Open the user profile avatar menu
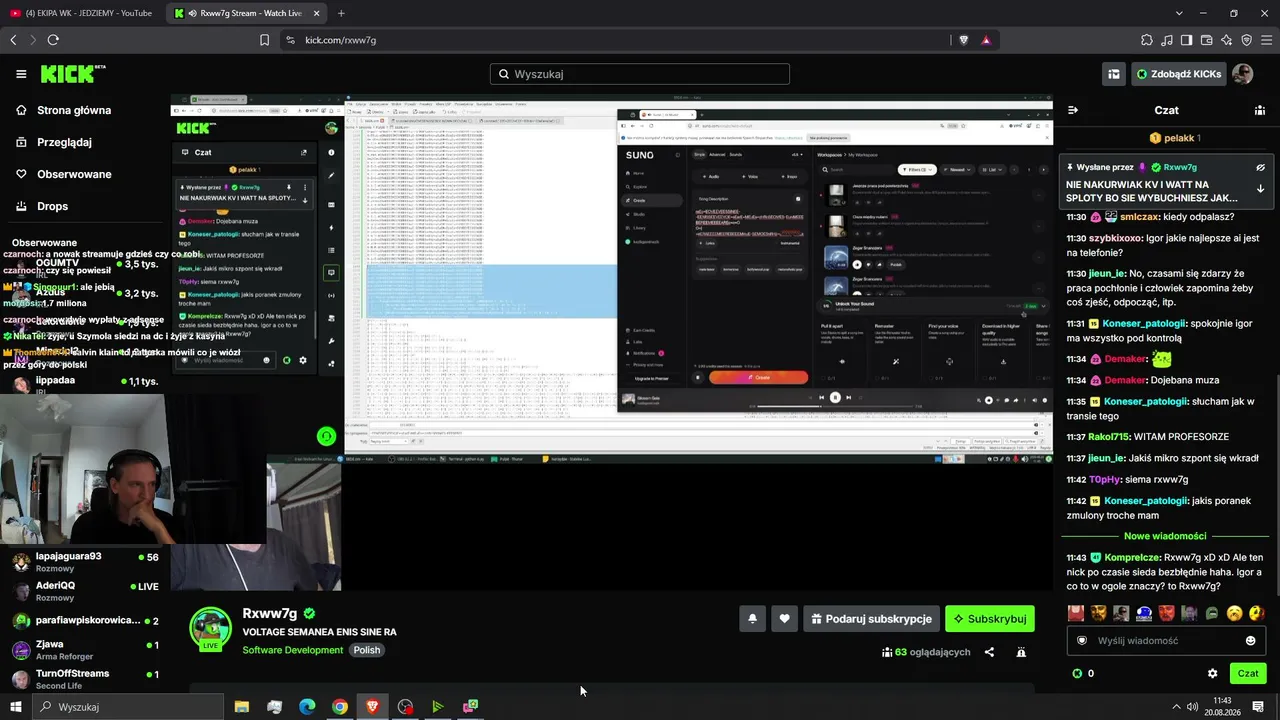 click(x=1243, y=74)
